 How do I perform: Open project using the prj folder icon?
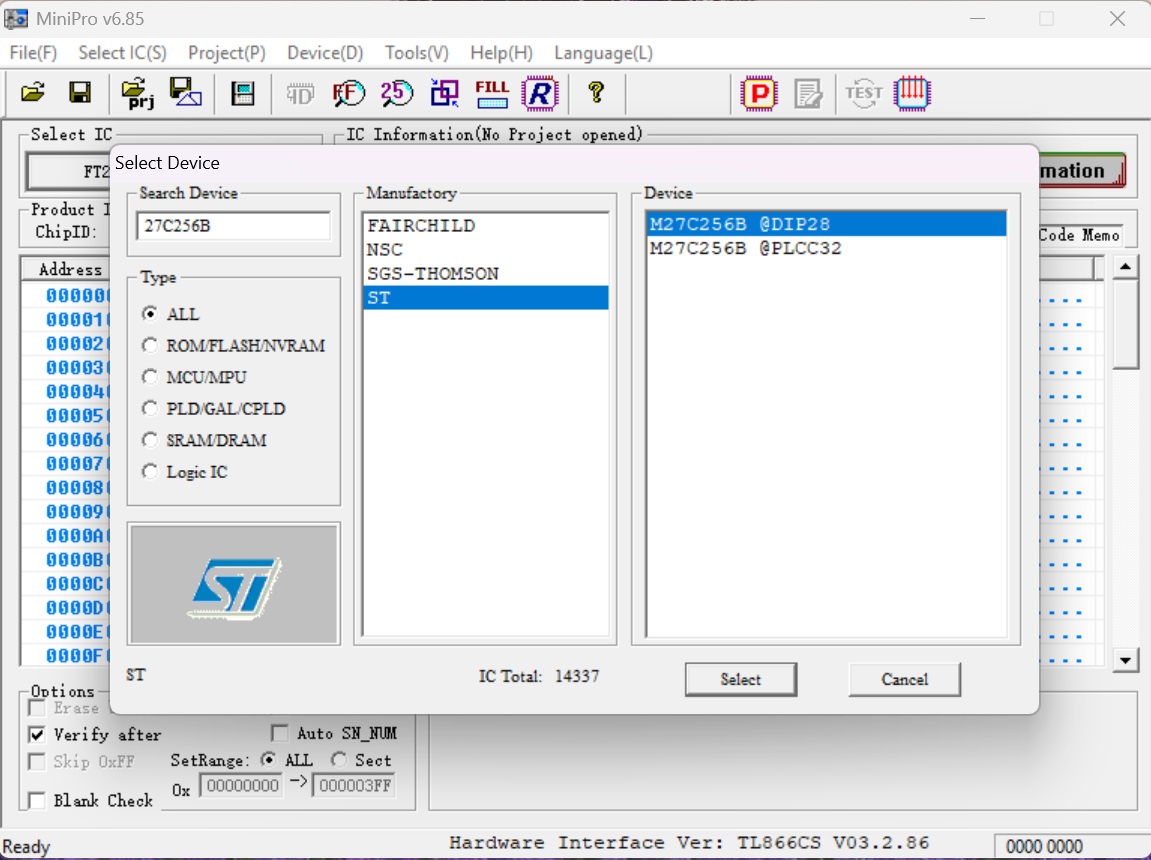point(137,93)
